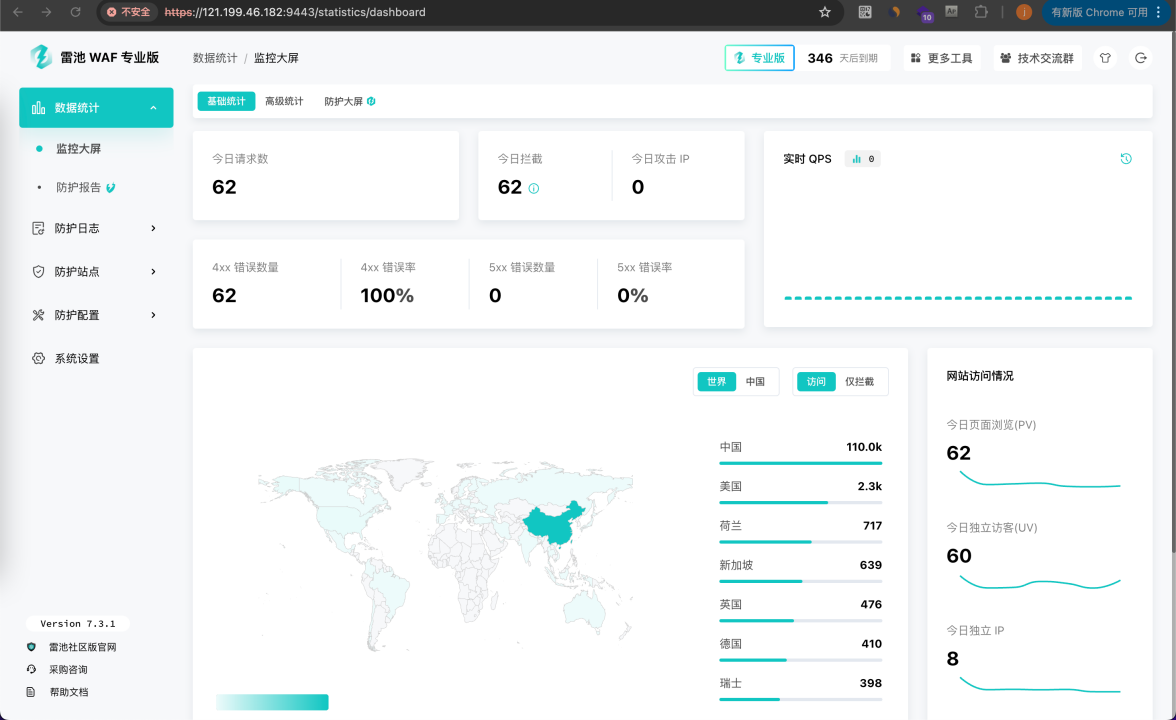The image size is (1176, 720).
Task: Click the browser address bar URL
Action: (295, 12)
